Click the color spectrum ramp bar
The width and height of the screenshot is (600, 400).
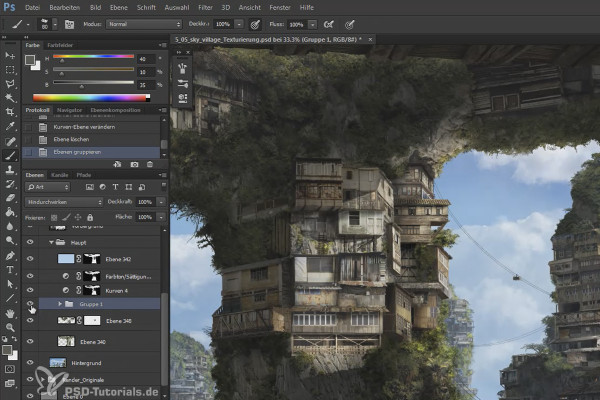pyautogui.click(x=91, y=98)
